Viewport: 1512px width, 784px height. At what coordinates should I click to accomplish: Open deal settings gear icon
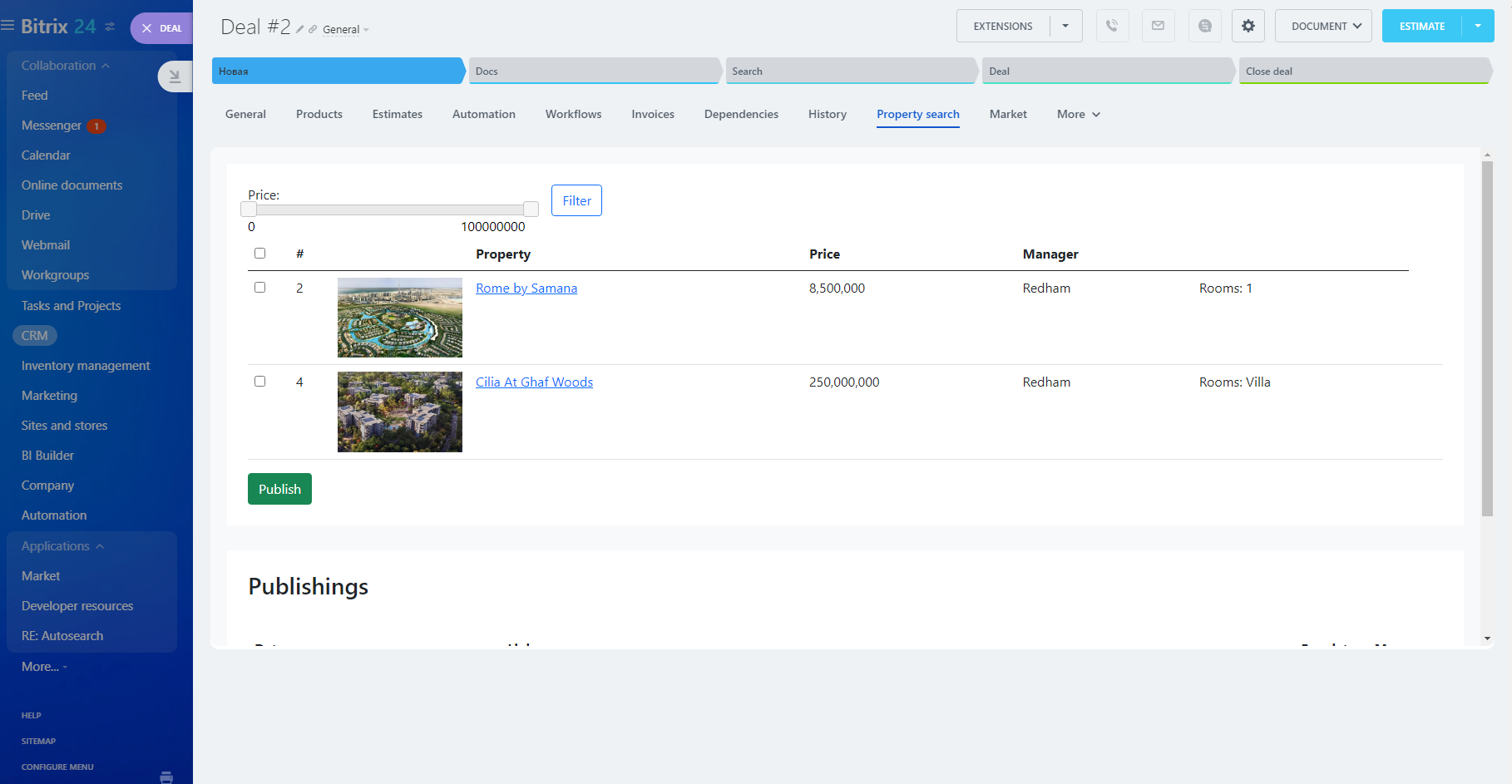(x=1248, y=26)
